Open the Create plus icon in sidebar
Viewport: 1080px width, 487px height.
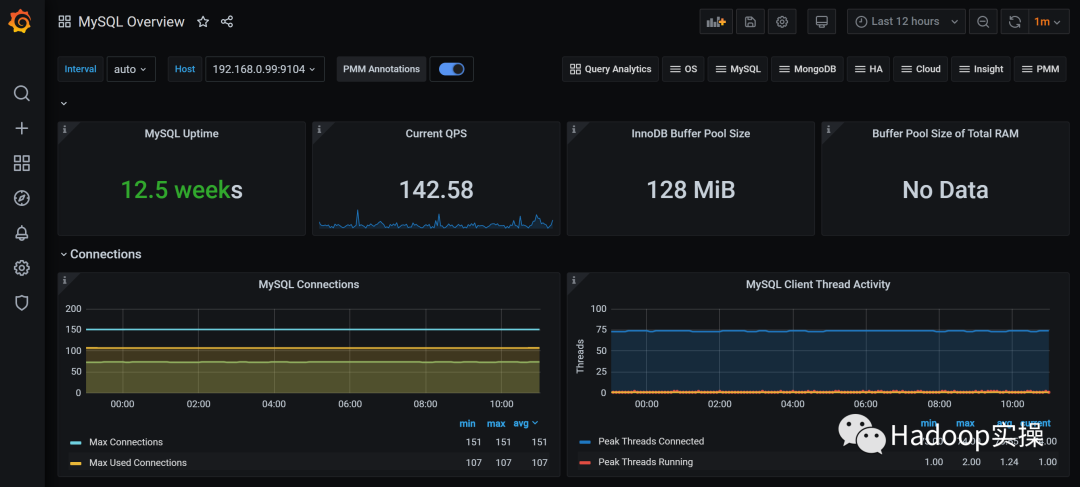point(22,128)
